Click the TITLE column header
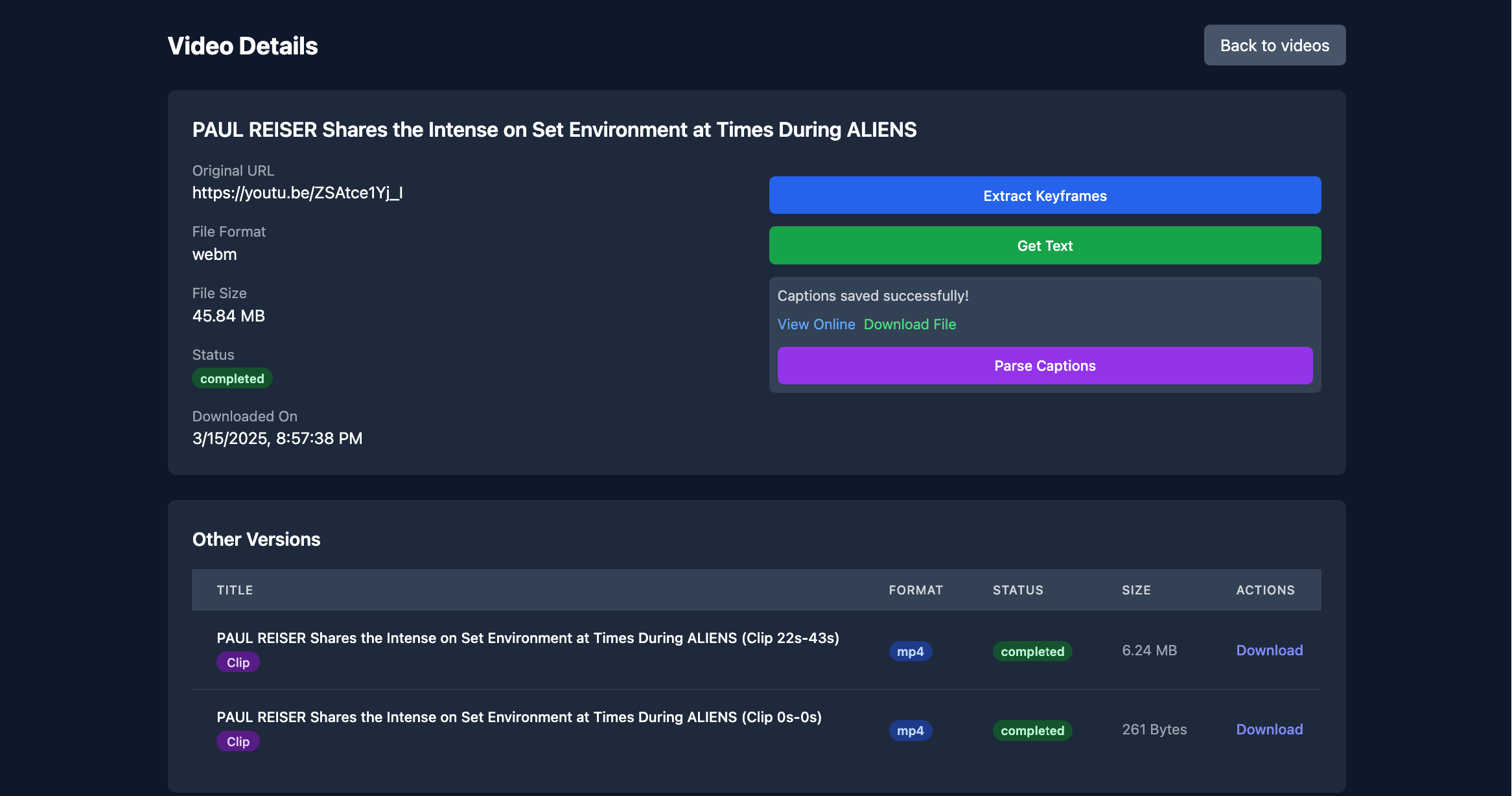Screen dimensions: 1512x796 click(x=235, y=590)
